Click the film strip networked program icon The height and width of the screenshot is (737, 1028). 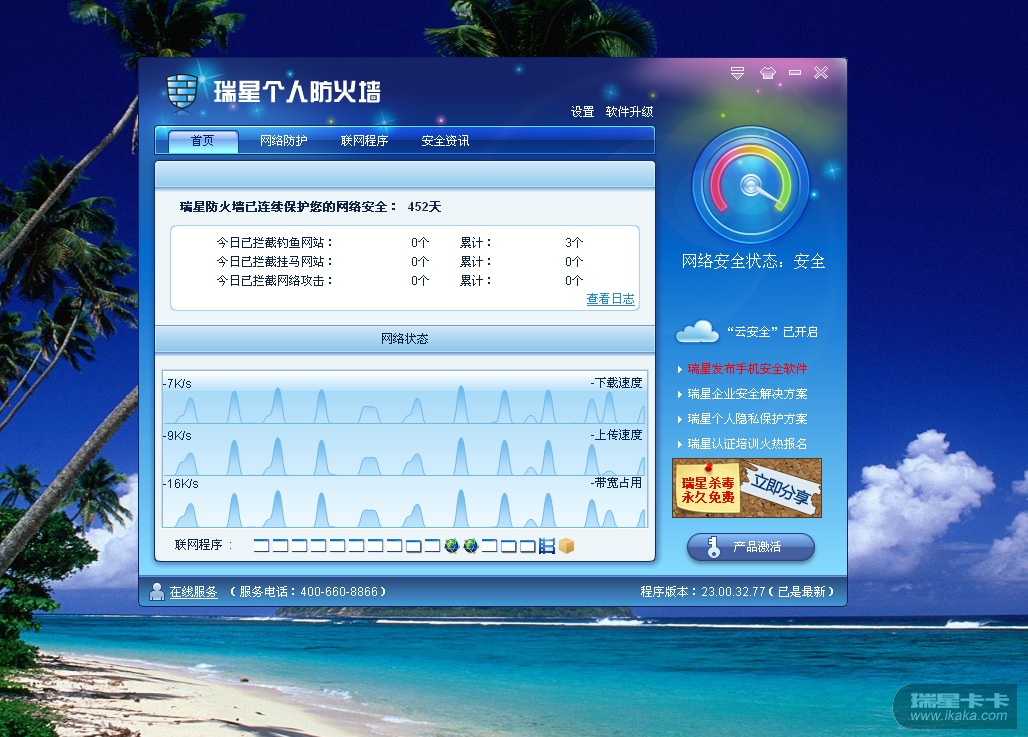pyautogui.click(x=547, y=546)
